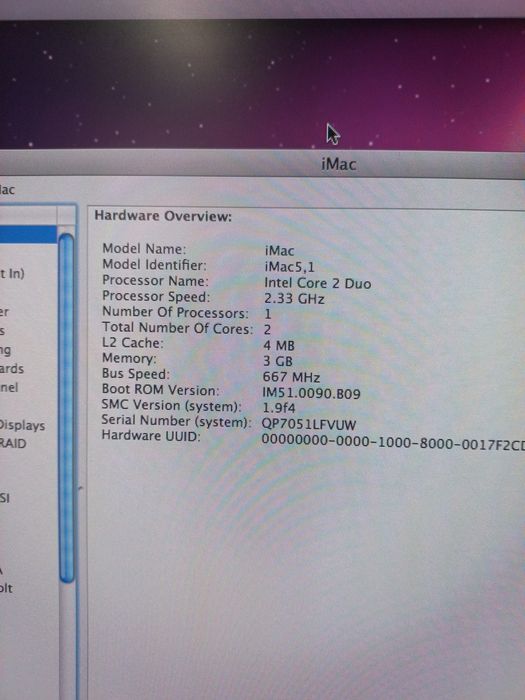
Task: Select sidebar item ending in ards
Action: (12, 369)
